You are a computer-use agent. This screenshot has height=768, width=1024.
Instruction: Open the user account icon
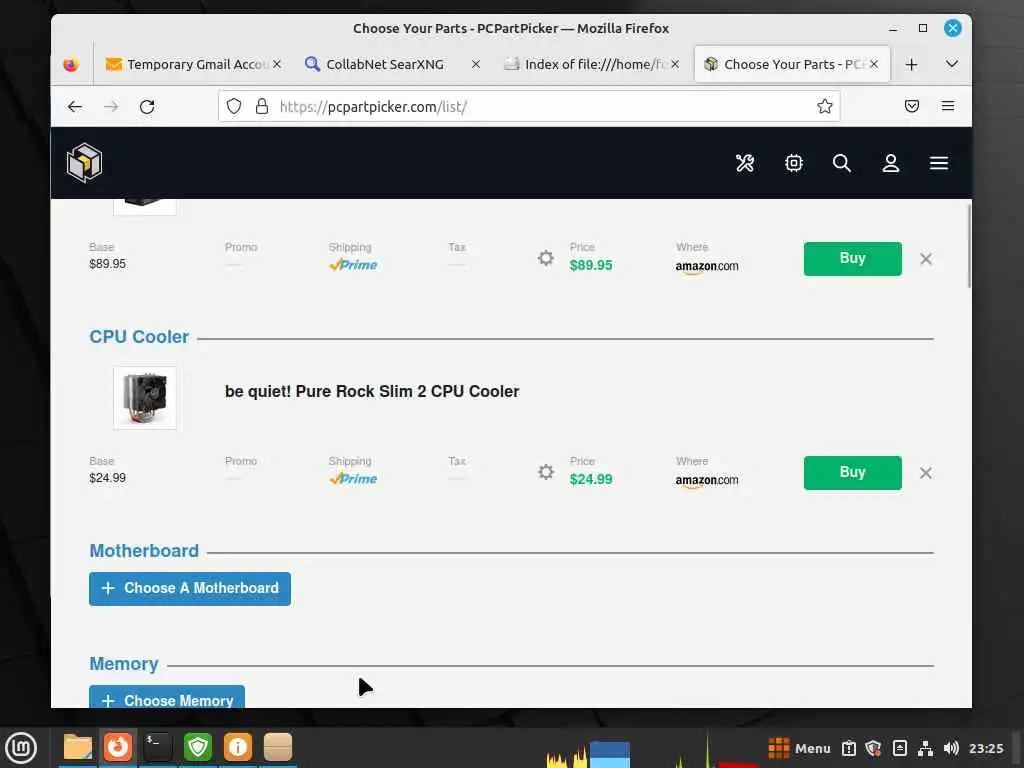click(891, 163)
